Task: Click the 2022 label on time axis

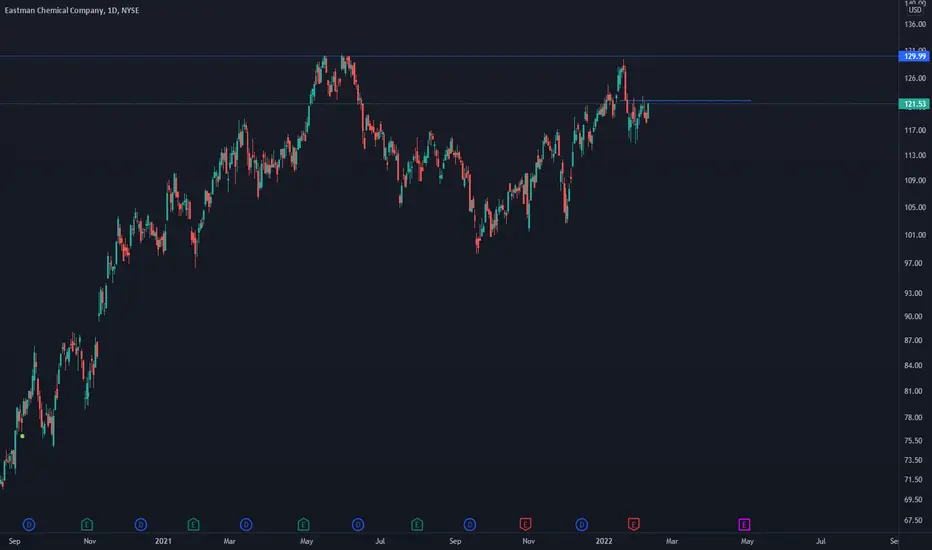Action: coord(604,541)
